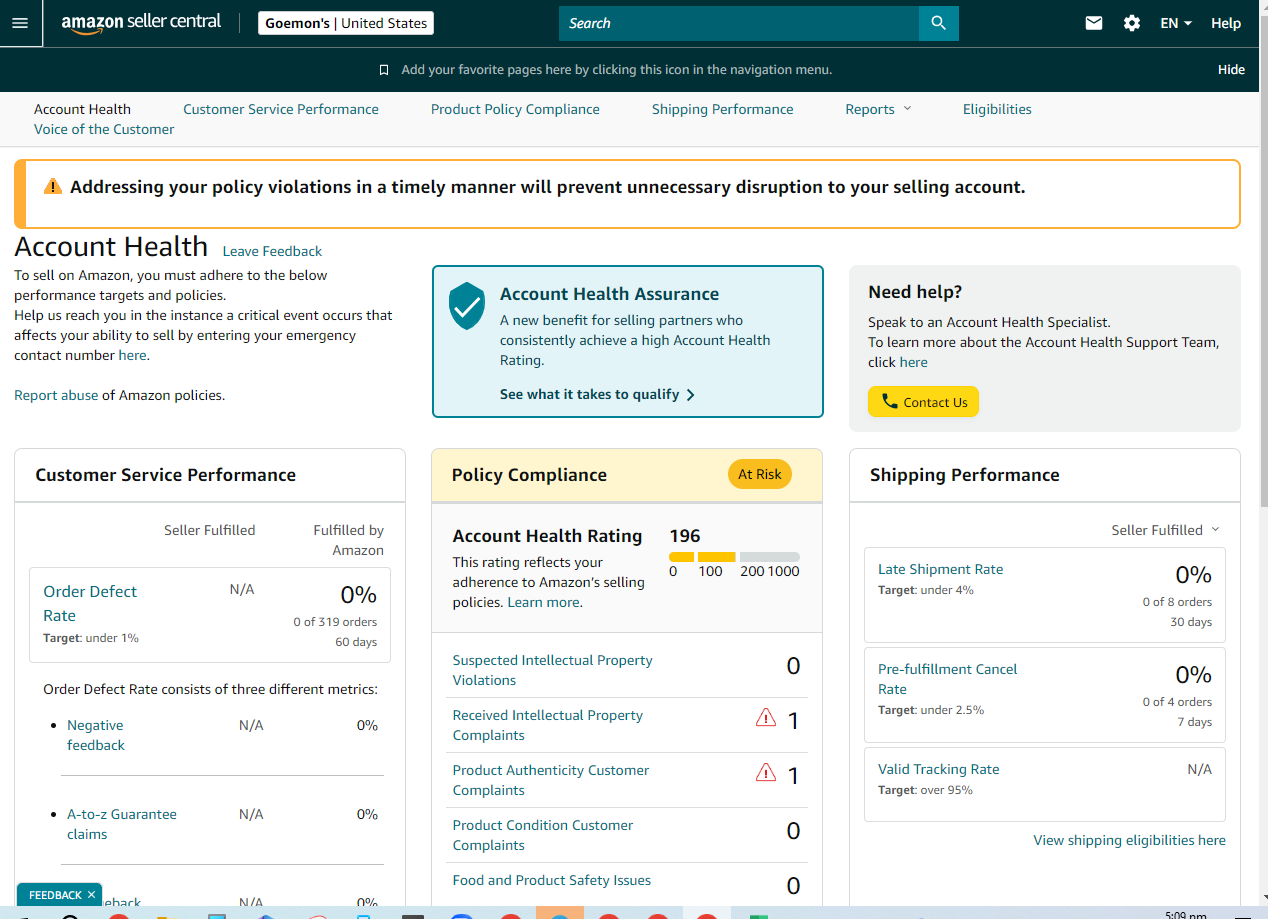Click the search magnifier button
This screenshot has height=919, width=1268.
[x=938, y=23]
